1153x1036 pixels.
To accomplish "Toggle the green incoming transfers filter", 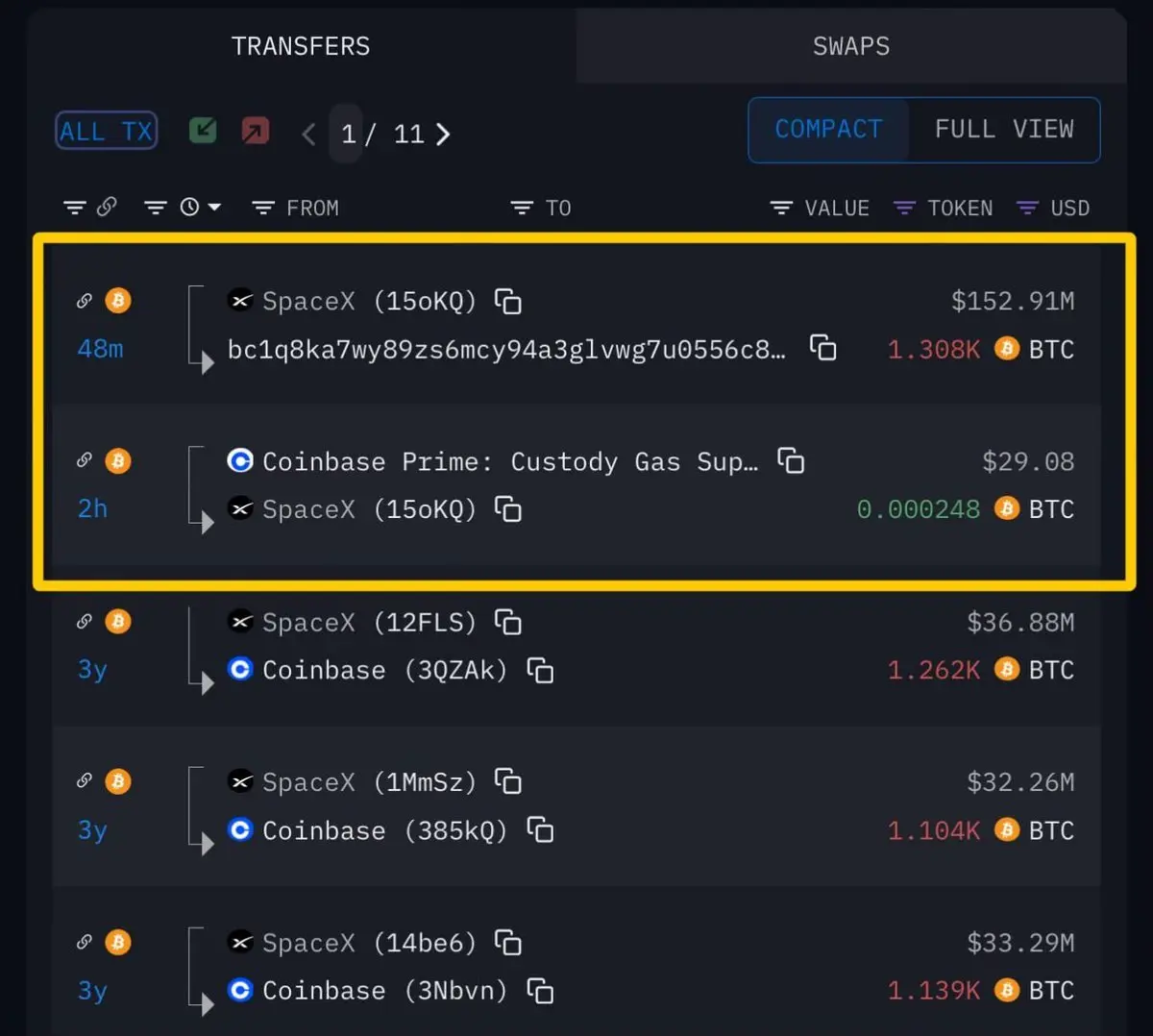I will point(203,130).
